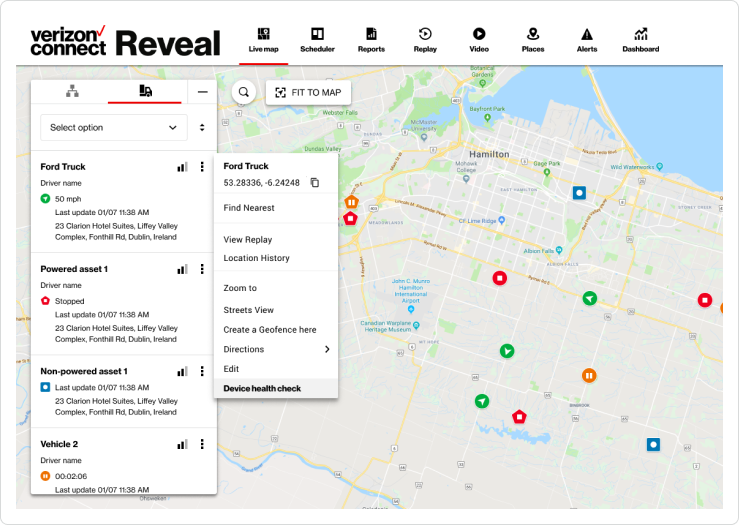Open Powered asset 1 three-dot menu
Viewport: 739px width, 525px height.
pos(202,269)
